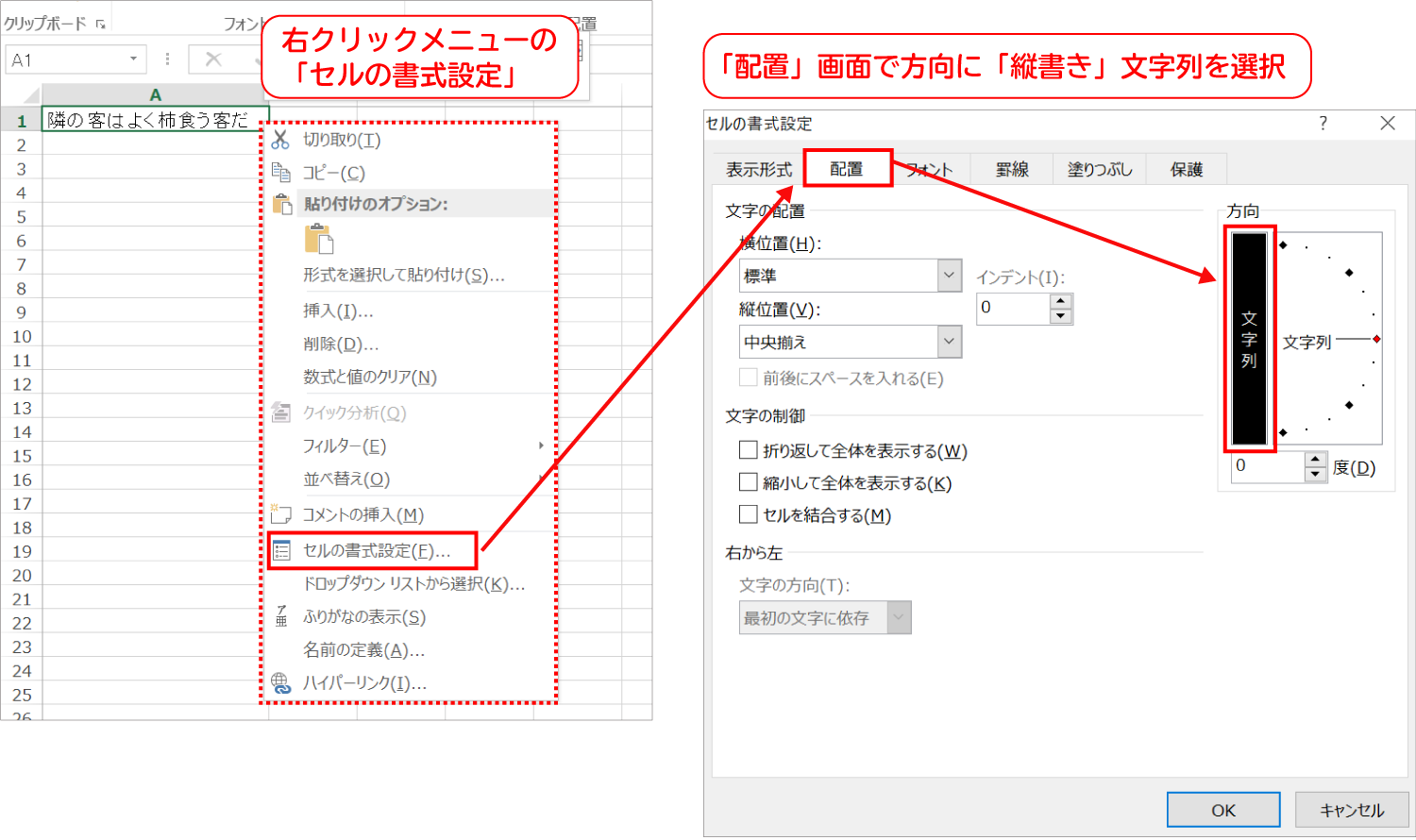Viewport: 1416px width, 840px height.
Task: Select the vertical 文字列 orientation box
Action: [x=1250, y=339]
